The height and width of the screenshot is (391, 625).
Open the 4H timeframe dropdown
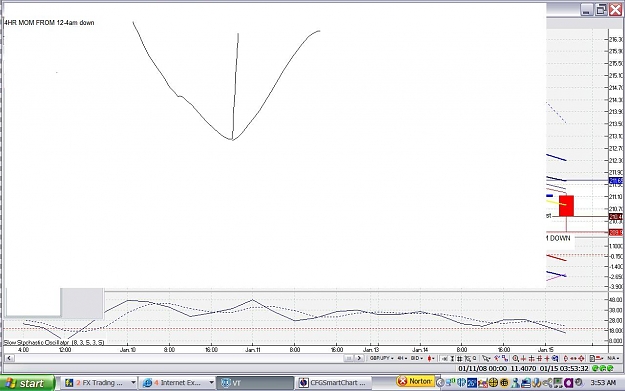pyautogui.click(x=403, y=358)
